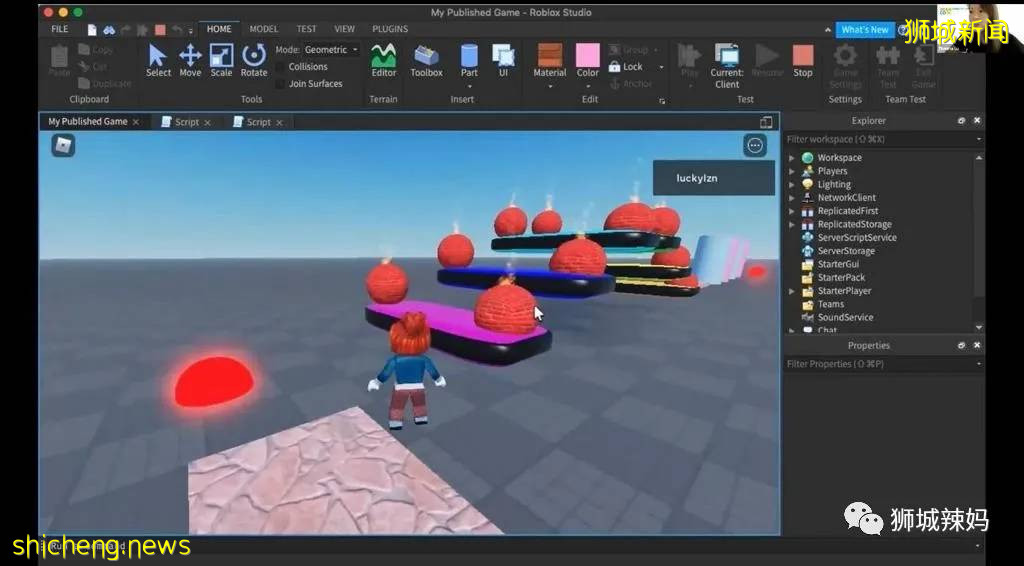Open the Terrain Editor
The width and height of the screenshot is (1024, 566).
[x=383, y=59]
